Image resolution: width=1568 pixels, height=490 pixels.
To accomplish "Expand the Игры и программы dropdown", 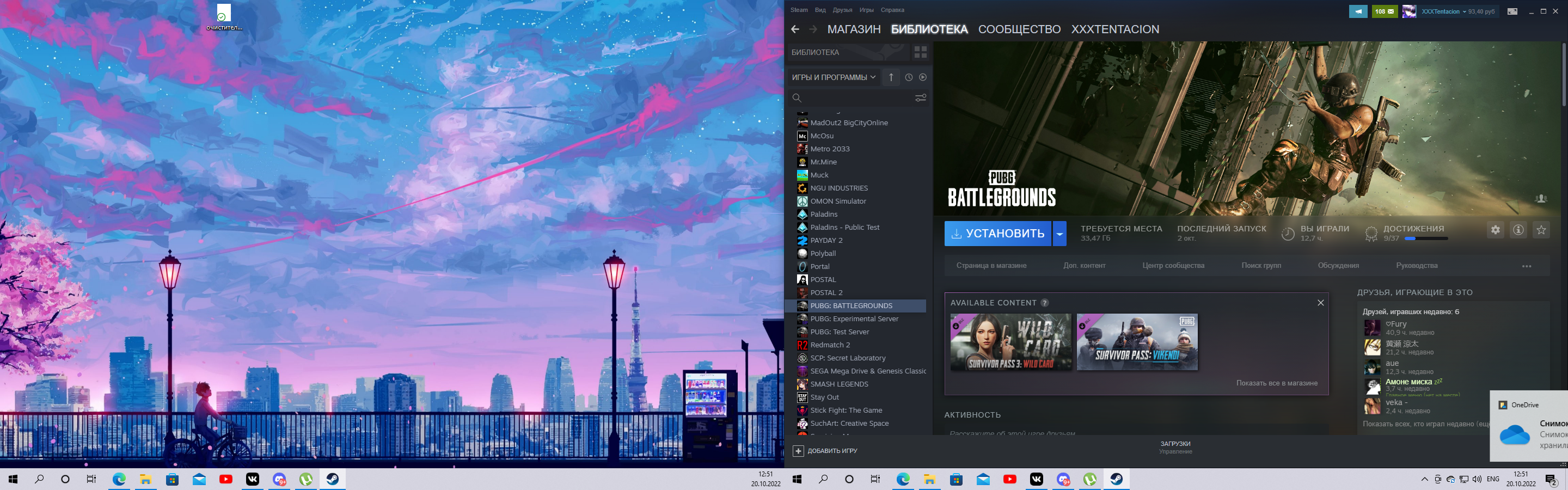I will [834, 77].
